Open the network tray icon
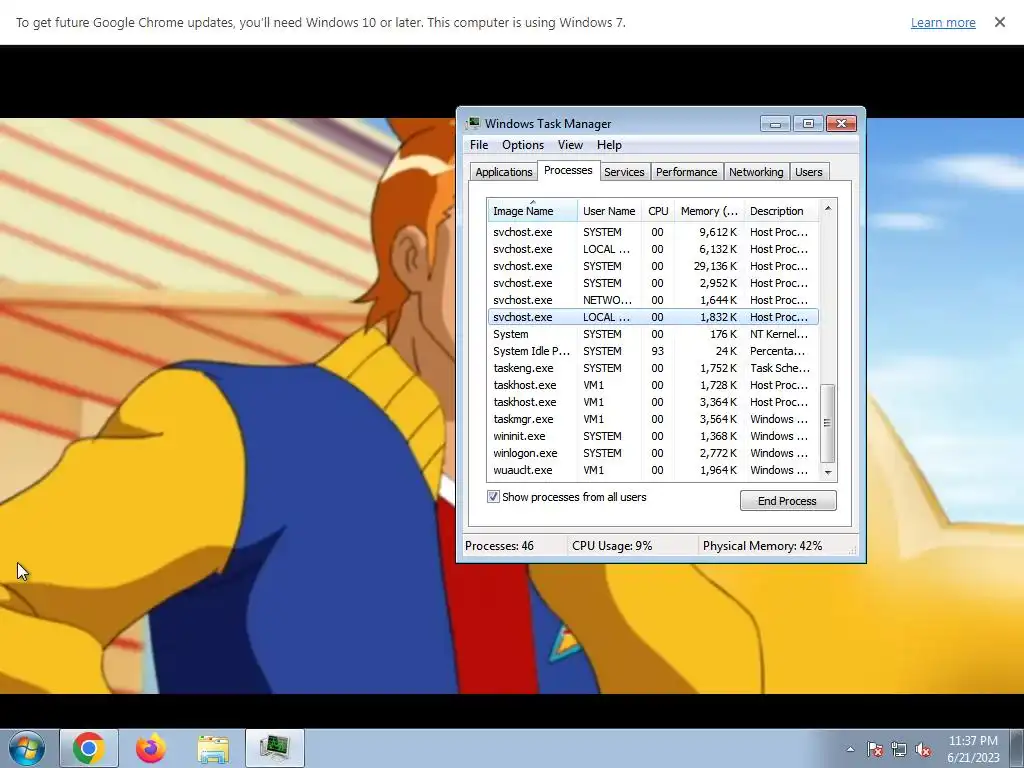This screenshot has width=1024, height=768. [x=899, y=749]
